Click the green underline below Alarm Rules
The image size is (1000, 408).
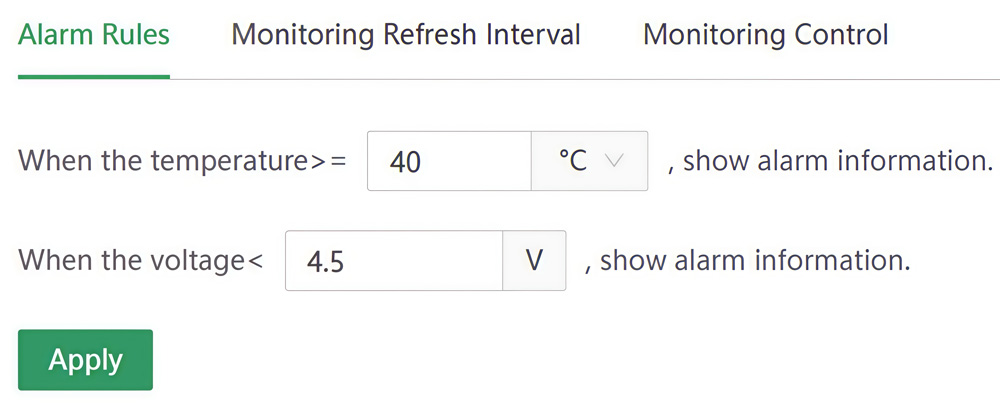(x=94, y=76)
